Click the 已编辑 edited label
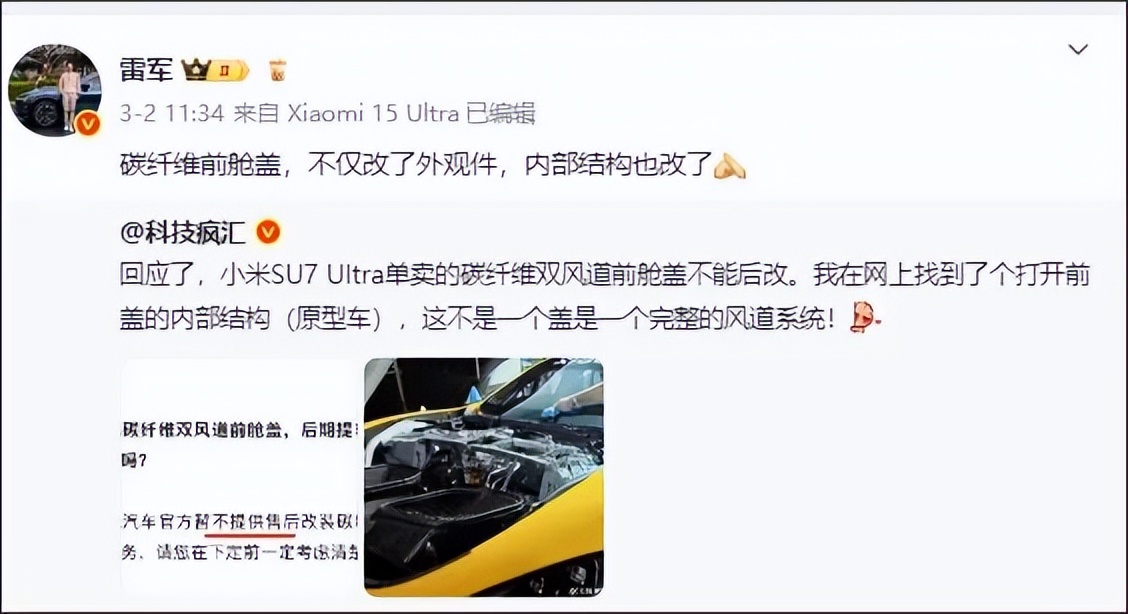 [x=501, y=114]
